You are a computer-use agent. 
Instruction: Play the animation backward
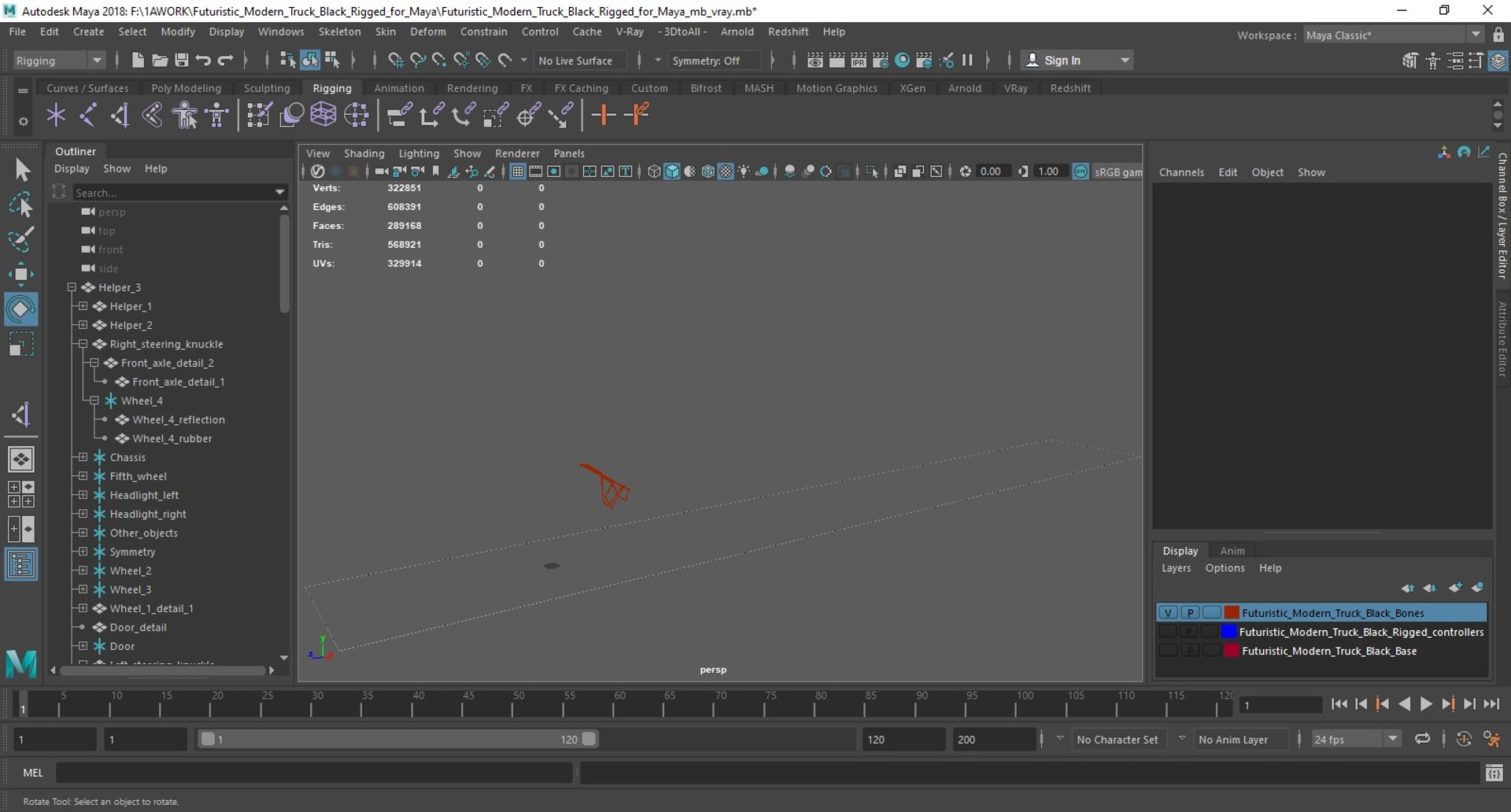pyautogui.click(x=1404, y=704)
